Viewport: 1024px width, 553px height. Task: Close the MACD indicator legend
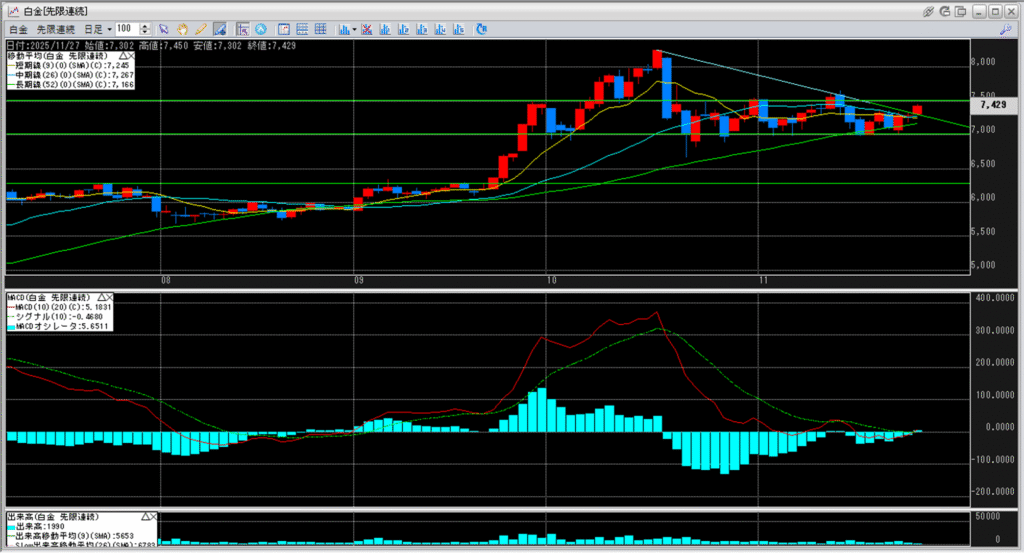(110, 297)
